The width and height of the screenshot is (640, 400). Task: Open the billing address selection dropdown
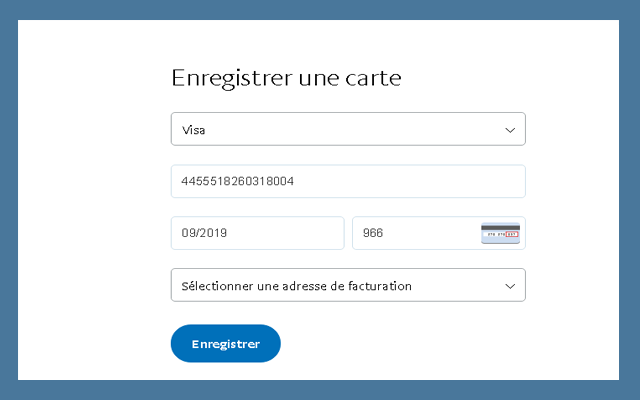coord(348,285)
